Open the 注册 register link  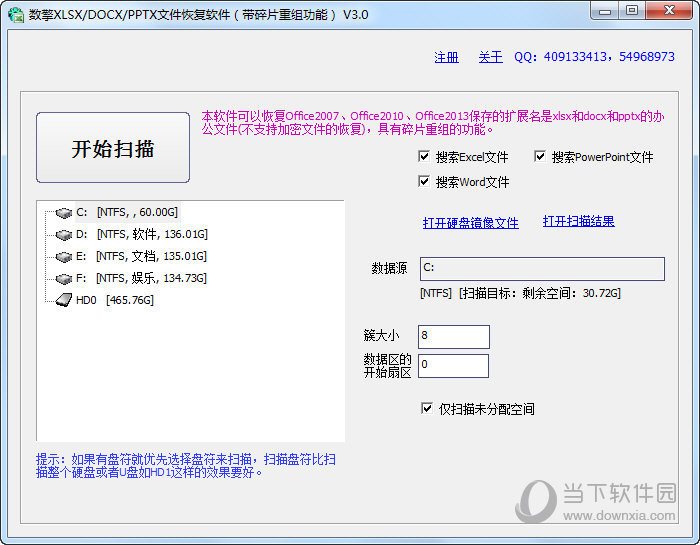(x=446, y=57)
